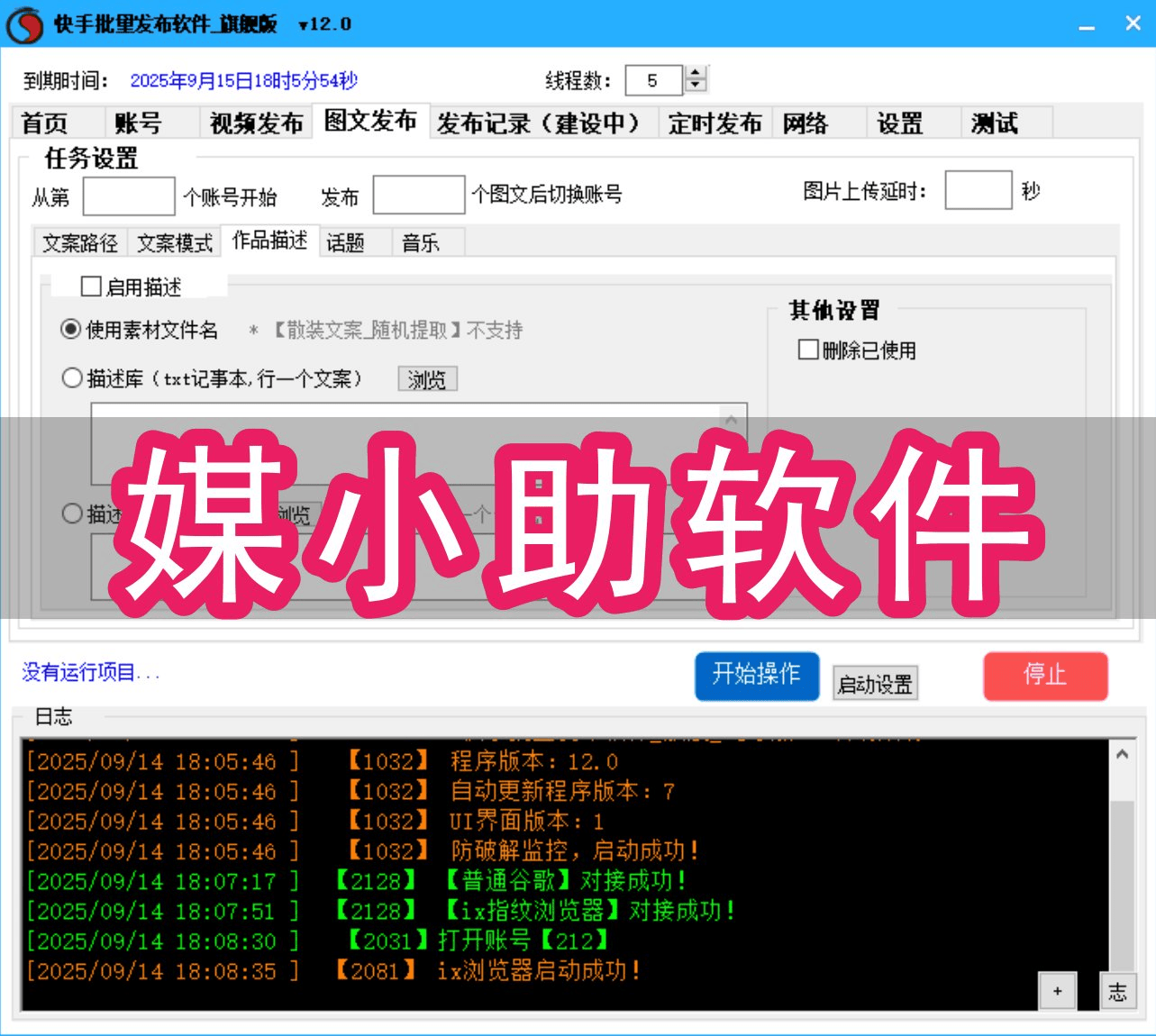Click the blue 开始操作 button
Screen dimensions: 1156x1036
coord(757,676)
